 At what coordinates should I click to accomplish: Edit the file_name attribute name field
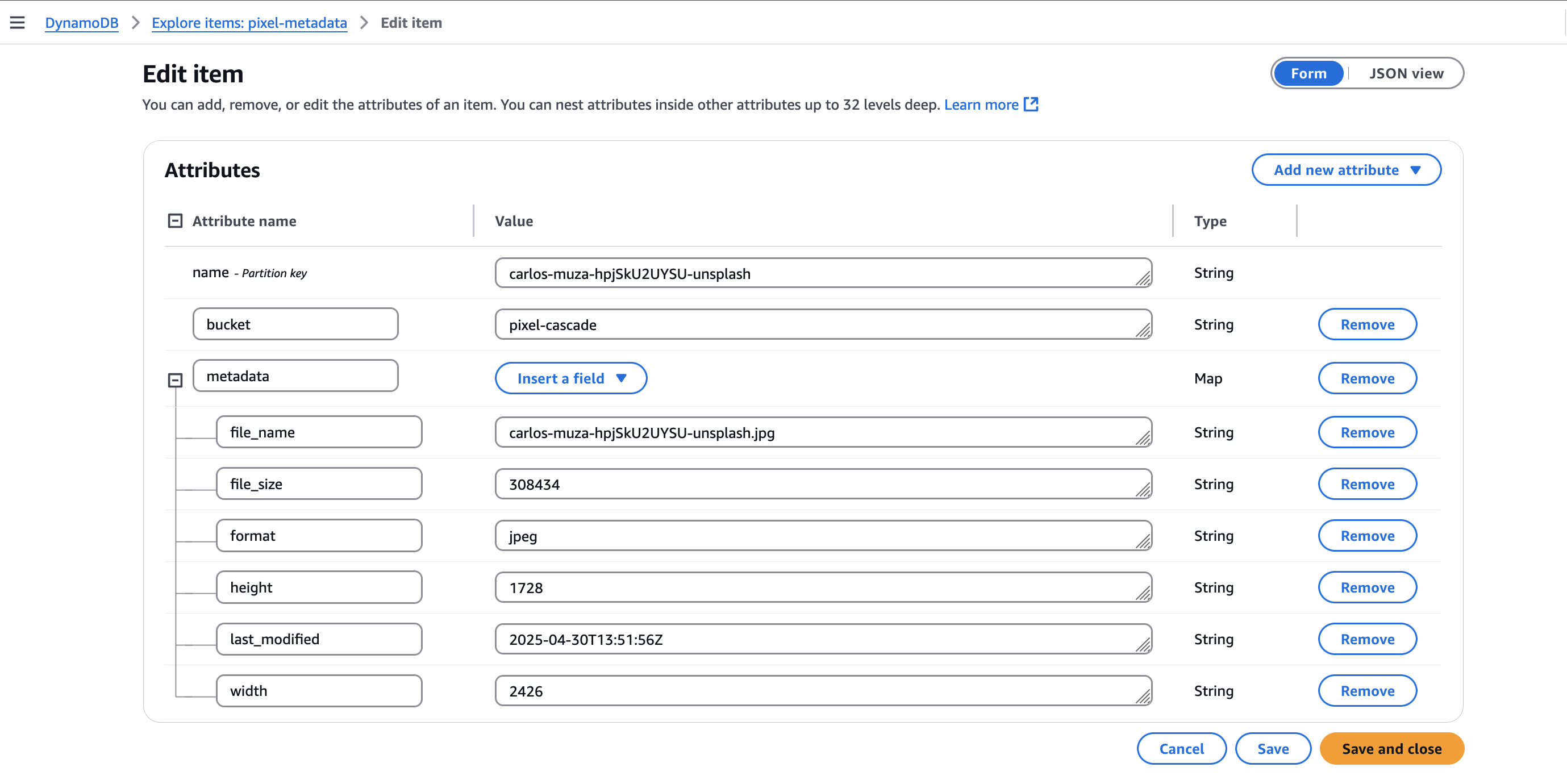click(319, 432)
